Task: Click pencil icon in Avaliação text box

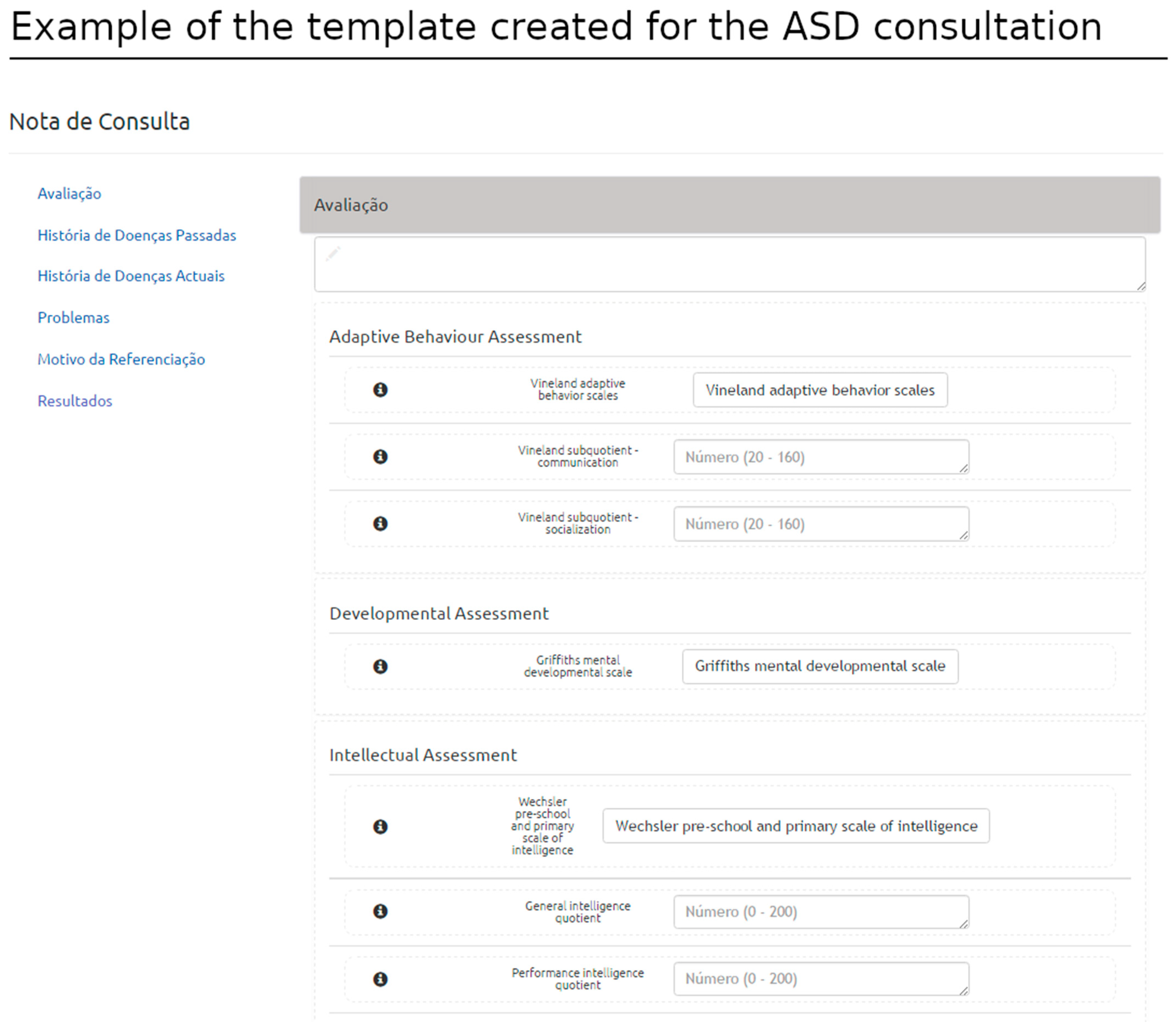Action: (333, 253)
